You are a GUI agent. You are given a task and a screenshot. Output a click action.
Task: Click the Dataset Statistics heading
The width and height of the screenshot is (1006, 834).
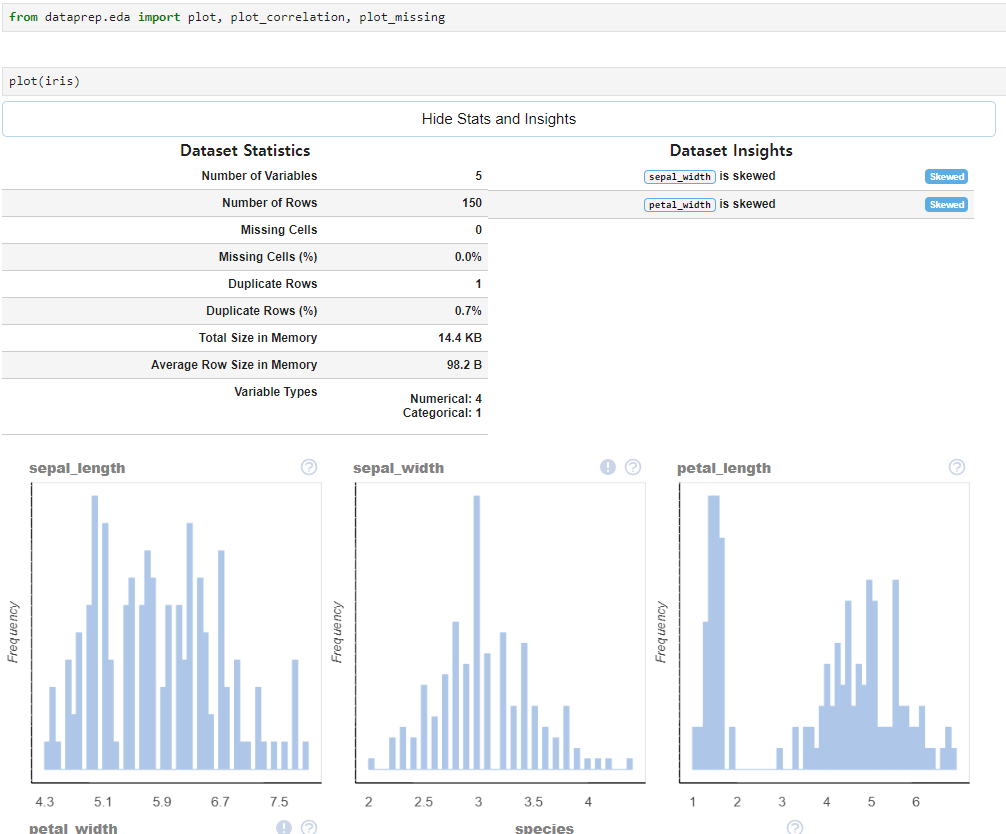245,150
